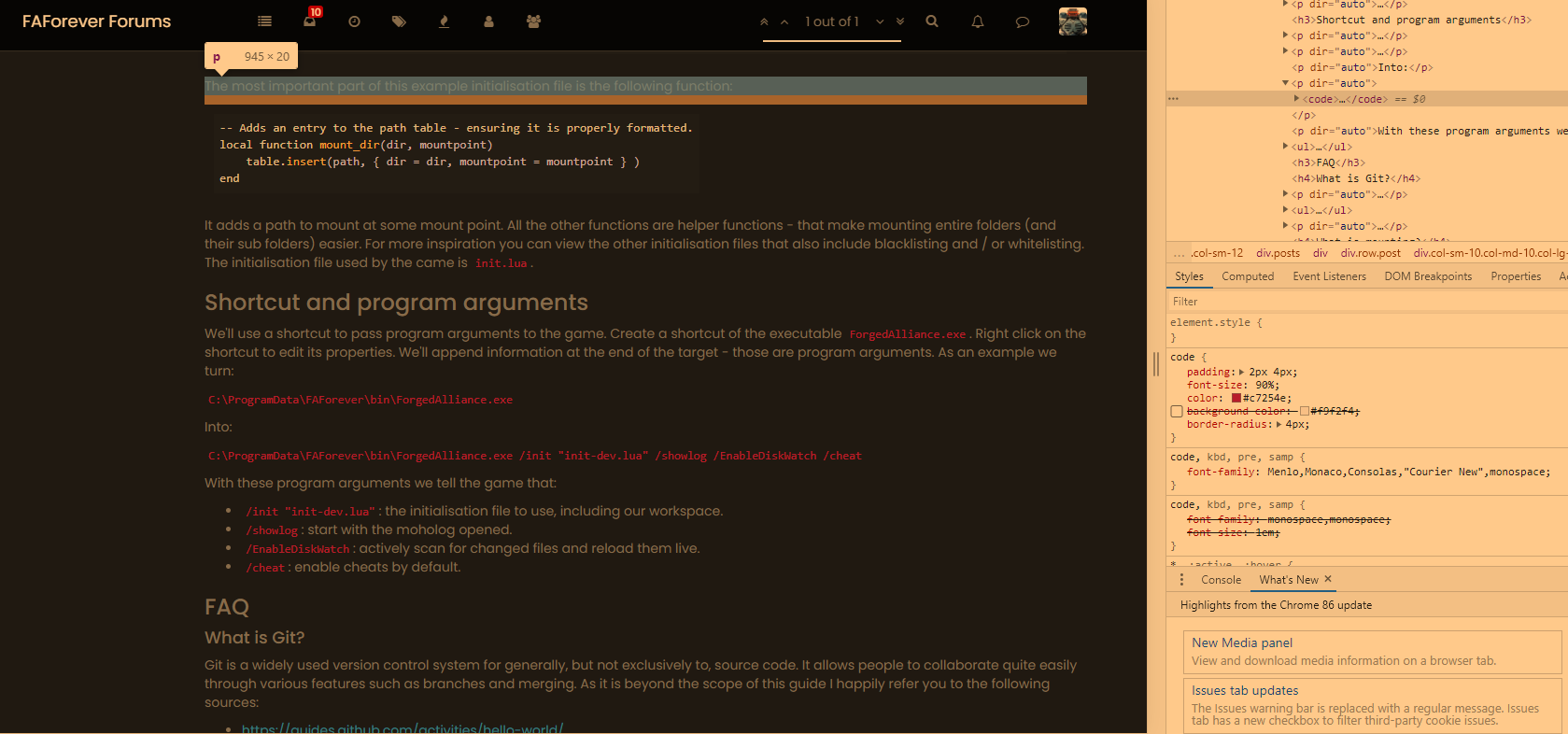Select the What's New drawer tab

tap(1289, 580)
